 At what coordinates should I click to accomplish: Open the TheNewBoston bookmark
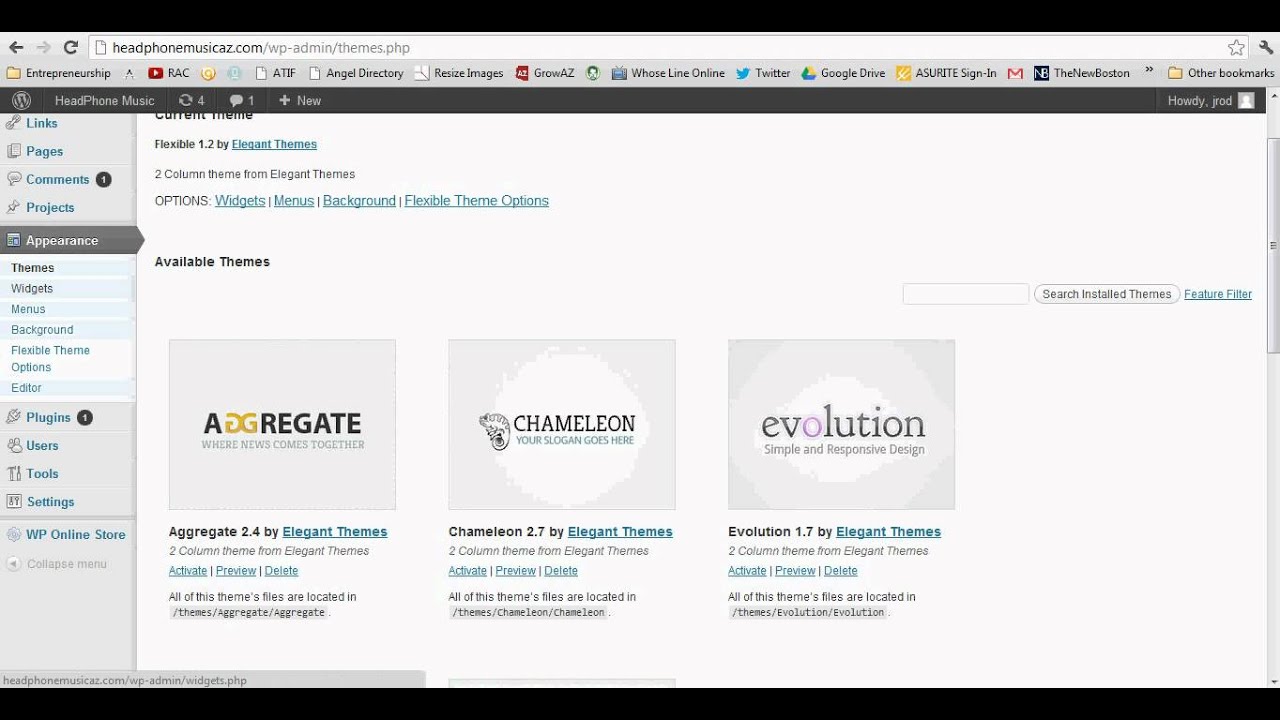(1082, 73)
